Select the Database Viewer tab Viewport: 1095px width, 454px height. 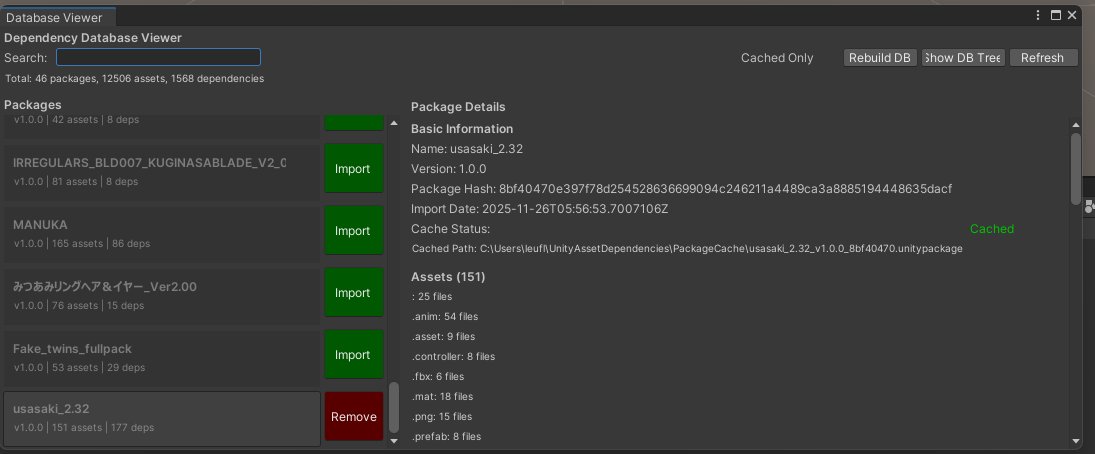[57, 17]
